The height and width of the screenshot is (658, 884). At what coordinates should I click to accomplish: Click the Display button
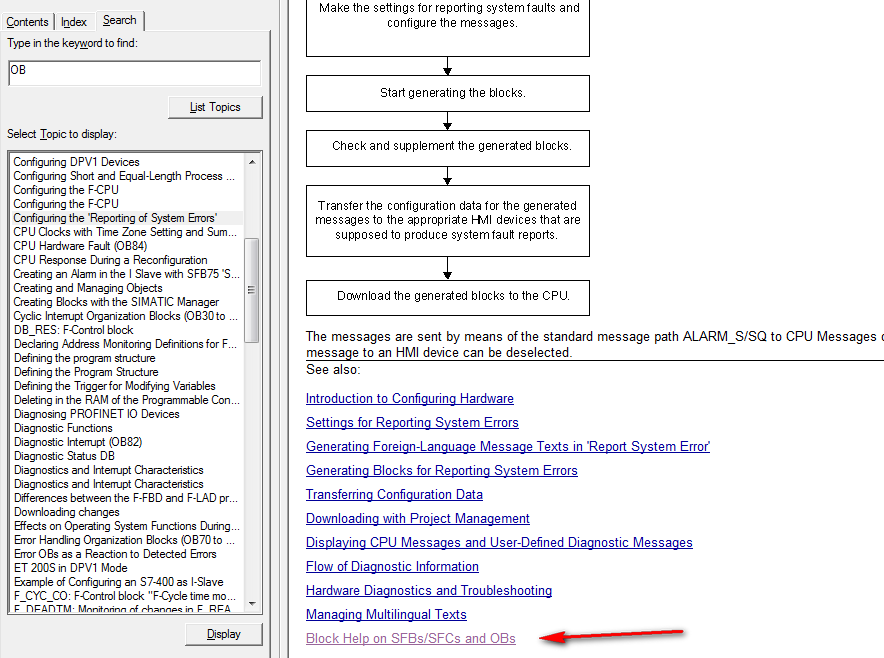224,634
